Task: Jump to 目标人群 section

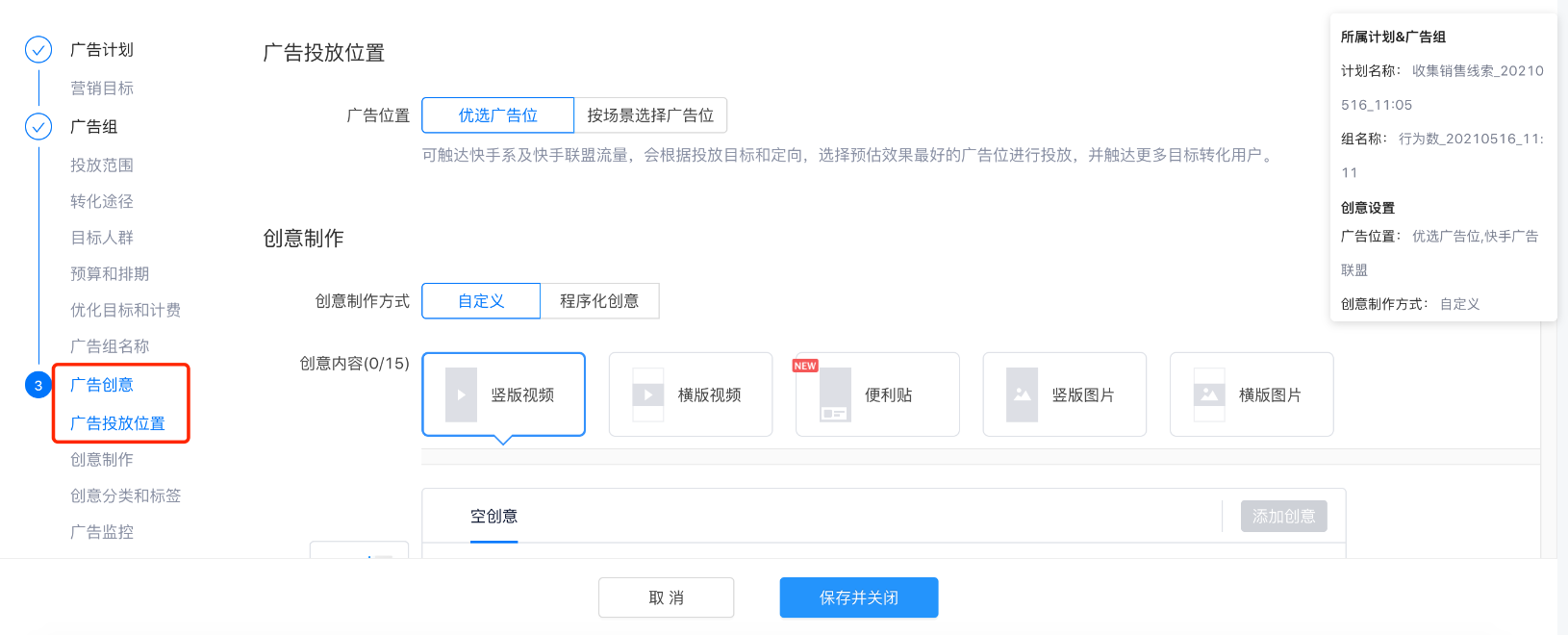Action: pos(102,238)
